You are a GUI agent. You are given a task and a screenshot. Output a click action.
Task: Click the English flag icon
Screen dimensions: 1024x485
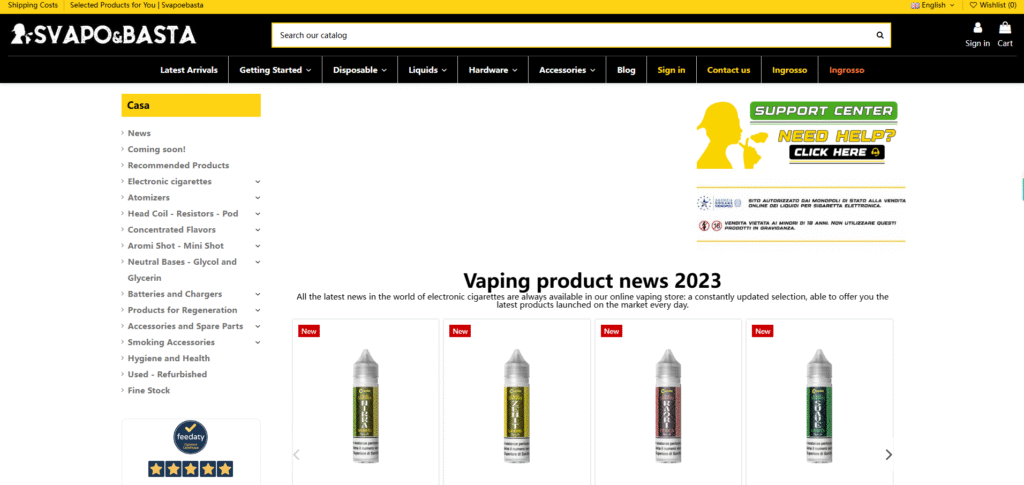pyautogui.click(x=916, y=5)
